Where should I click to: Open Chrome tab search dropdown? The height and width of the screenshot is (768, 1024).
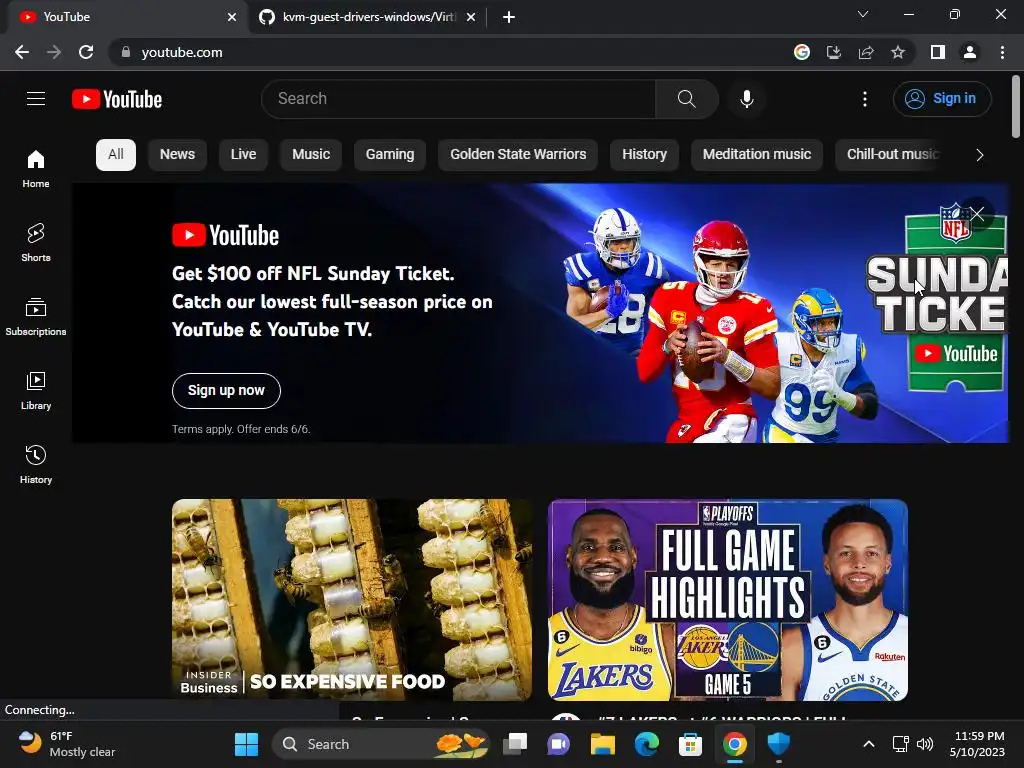pyautogui.click(x=863, y=14)
